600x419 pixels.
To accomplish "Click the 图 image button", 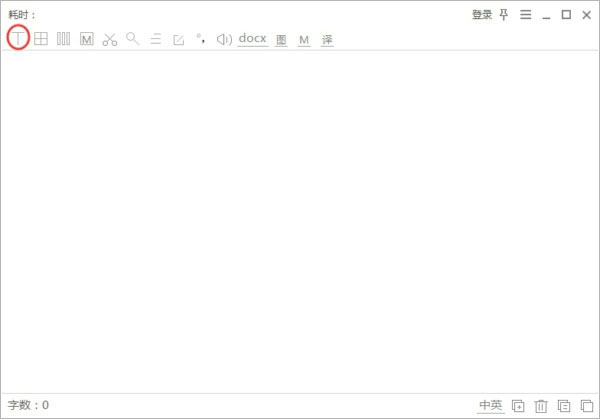I will (x=281, y=40).
